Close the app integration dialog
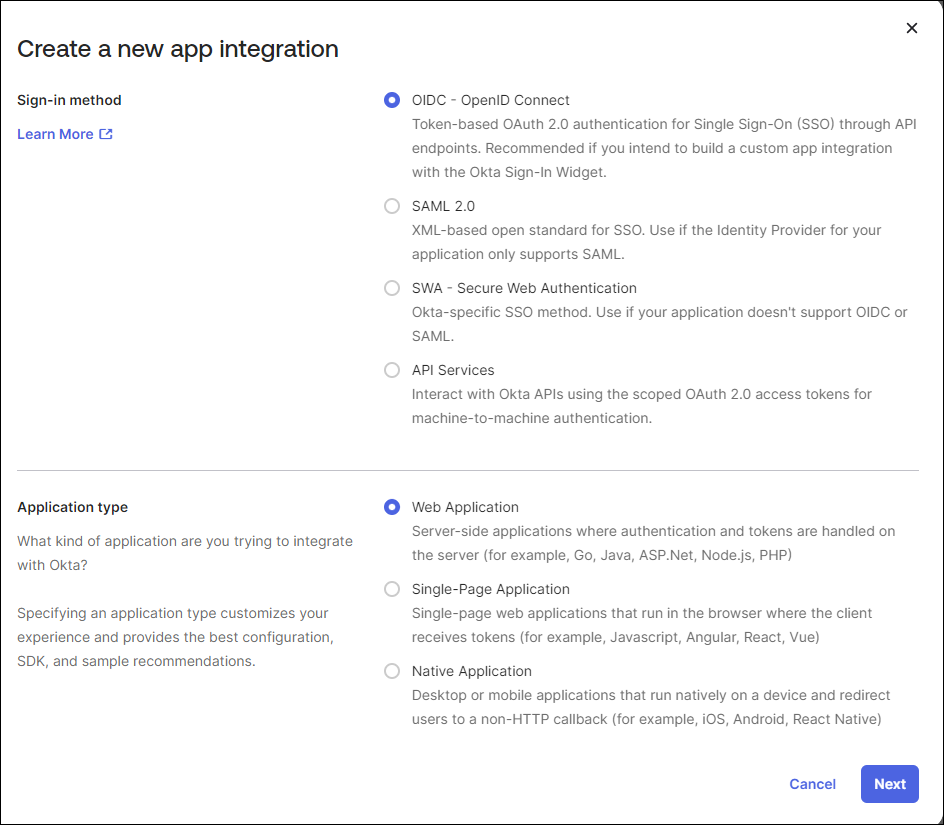 911,28
